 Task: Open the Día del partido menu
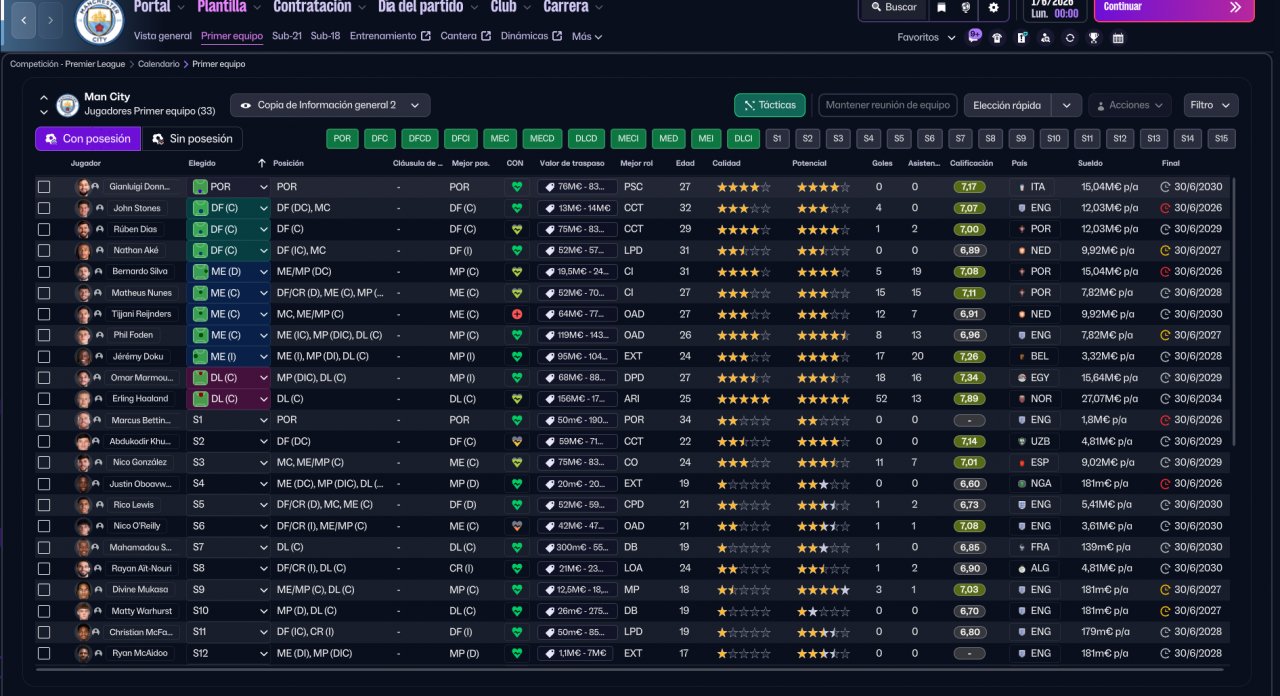point(428,7)
